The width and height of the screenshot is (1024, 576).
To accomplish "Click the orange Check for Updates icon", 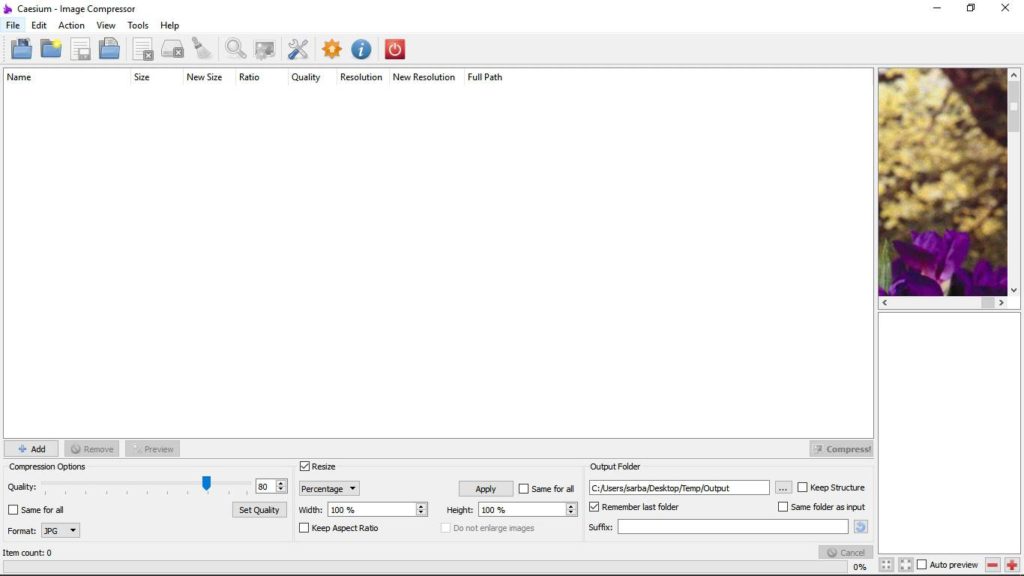I will click(332, 49).
